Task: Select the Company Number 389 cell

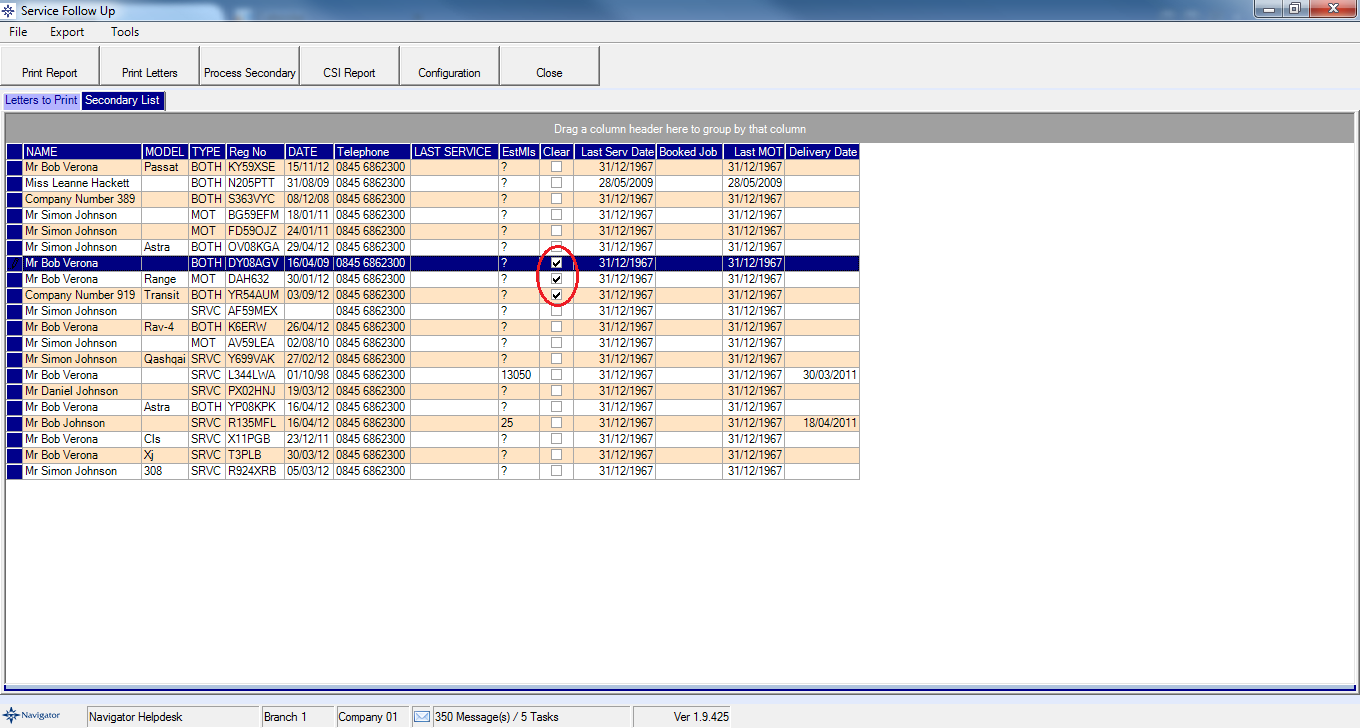Action: 82,199
